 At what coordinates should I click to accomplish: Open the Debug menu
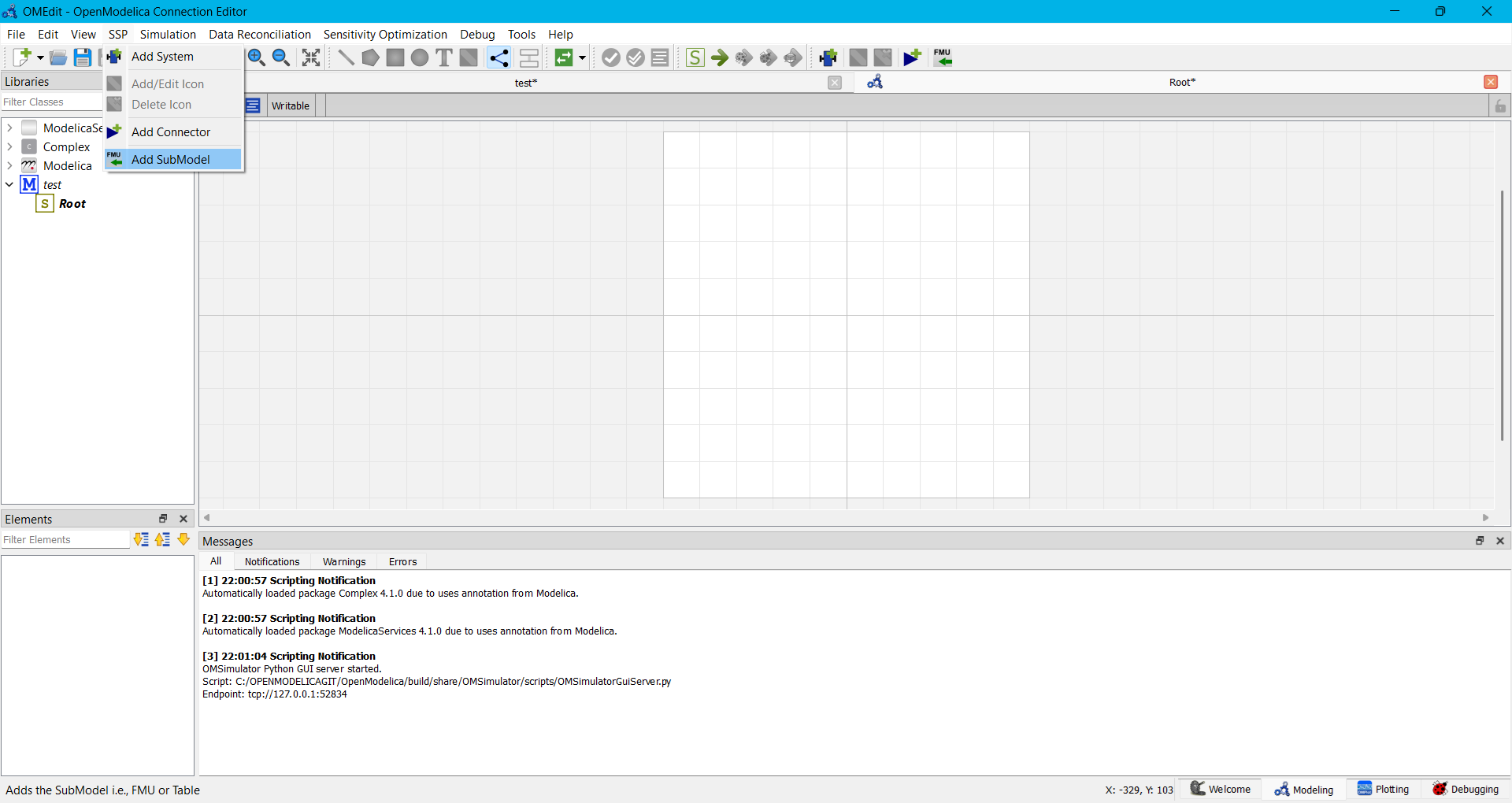(477, 35)
